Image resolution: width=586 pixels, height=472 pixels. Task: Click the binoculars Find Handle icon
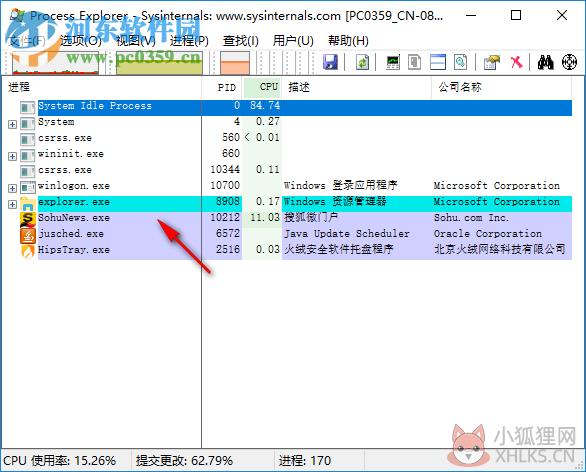(546, 62)
